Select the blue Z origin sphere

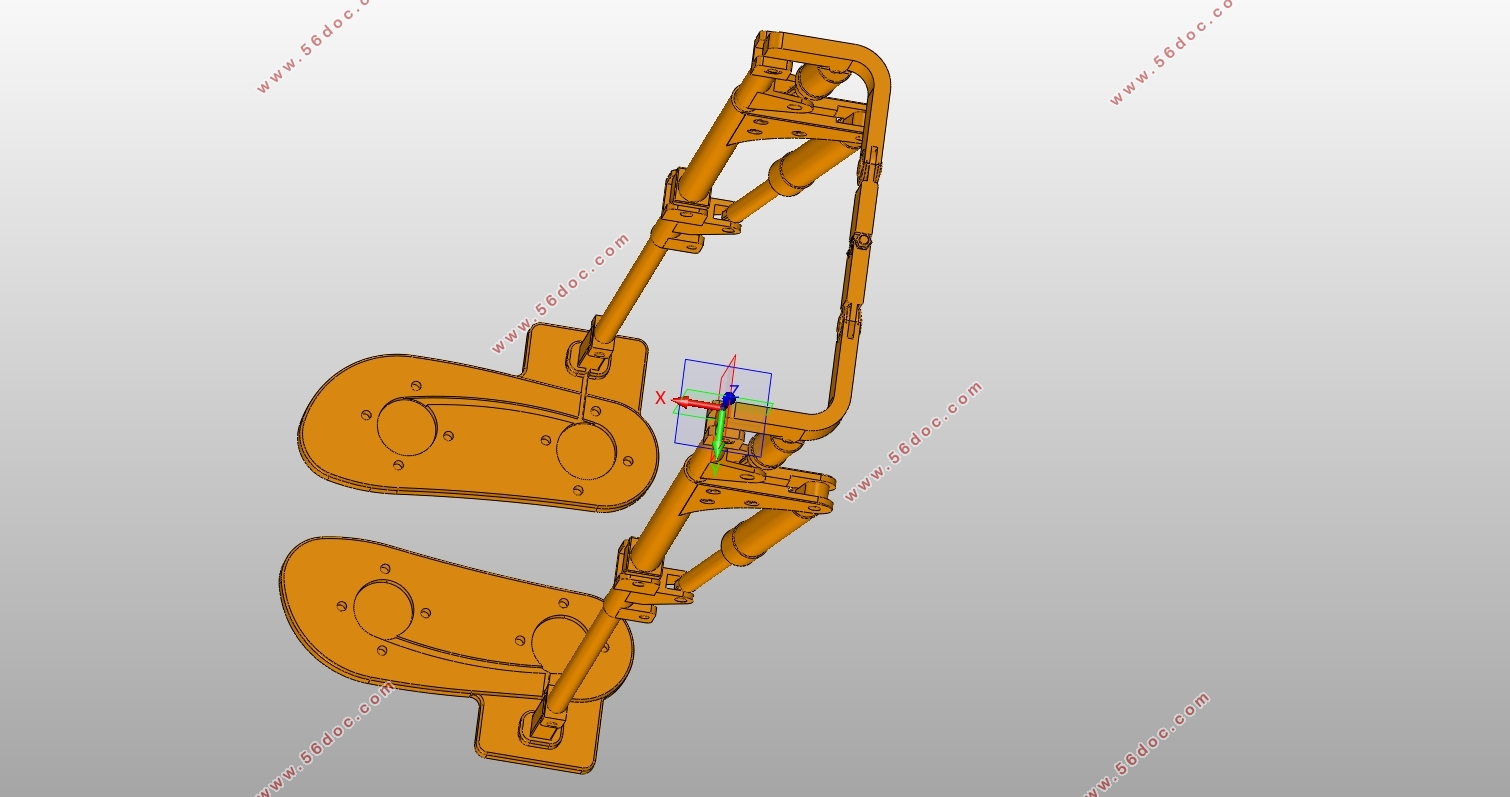pos(729,399)
